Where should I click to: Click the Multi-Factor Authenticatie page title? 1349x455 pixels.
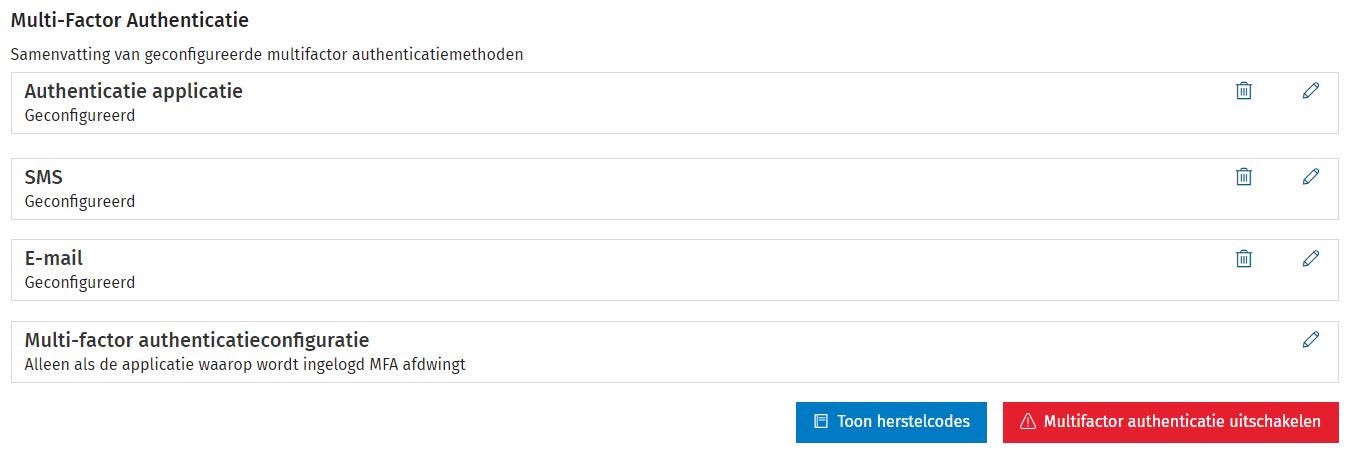tap(130, 20)
